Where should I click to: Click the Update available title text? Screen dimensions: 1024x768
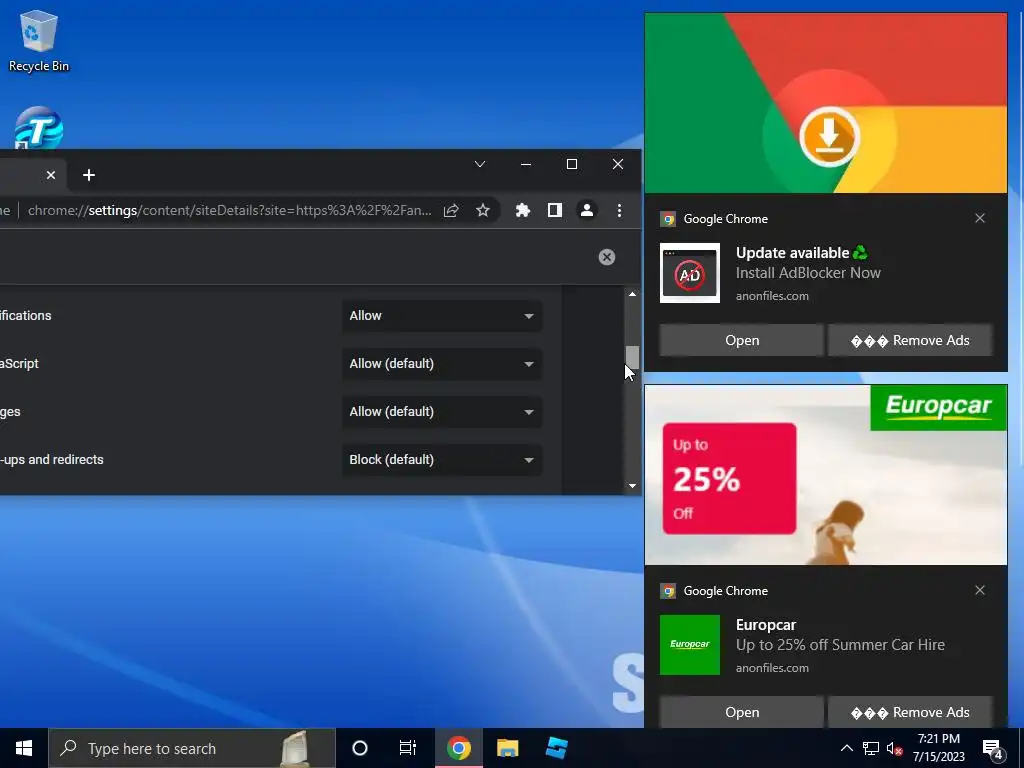coord(792,253)
